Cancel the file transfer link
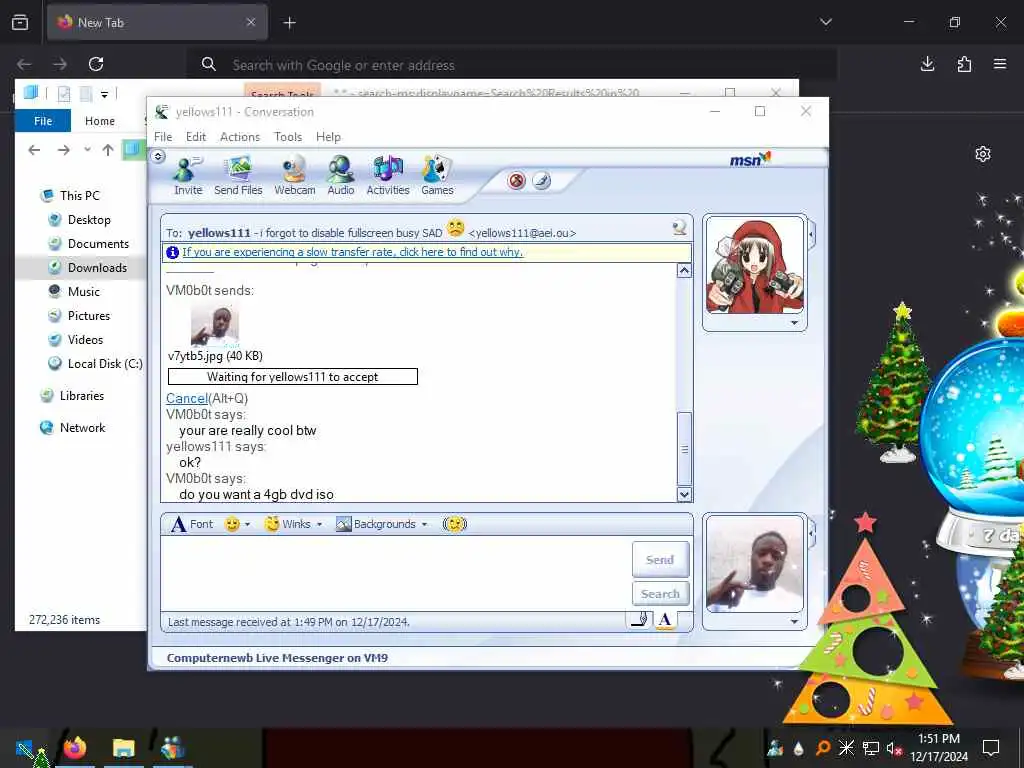This screenshot has height=768, width=1024. tap(187, 398)
